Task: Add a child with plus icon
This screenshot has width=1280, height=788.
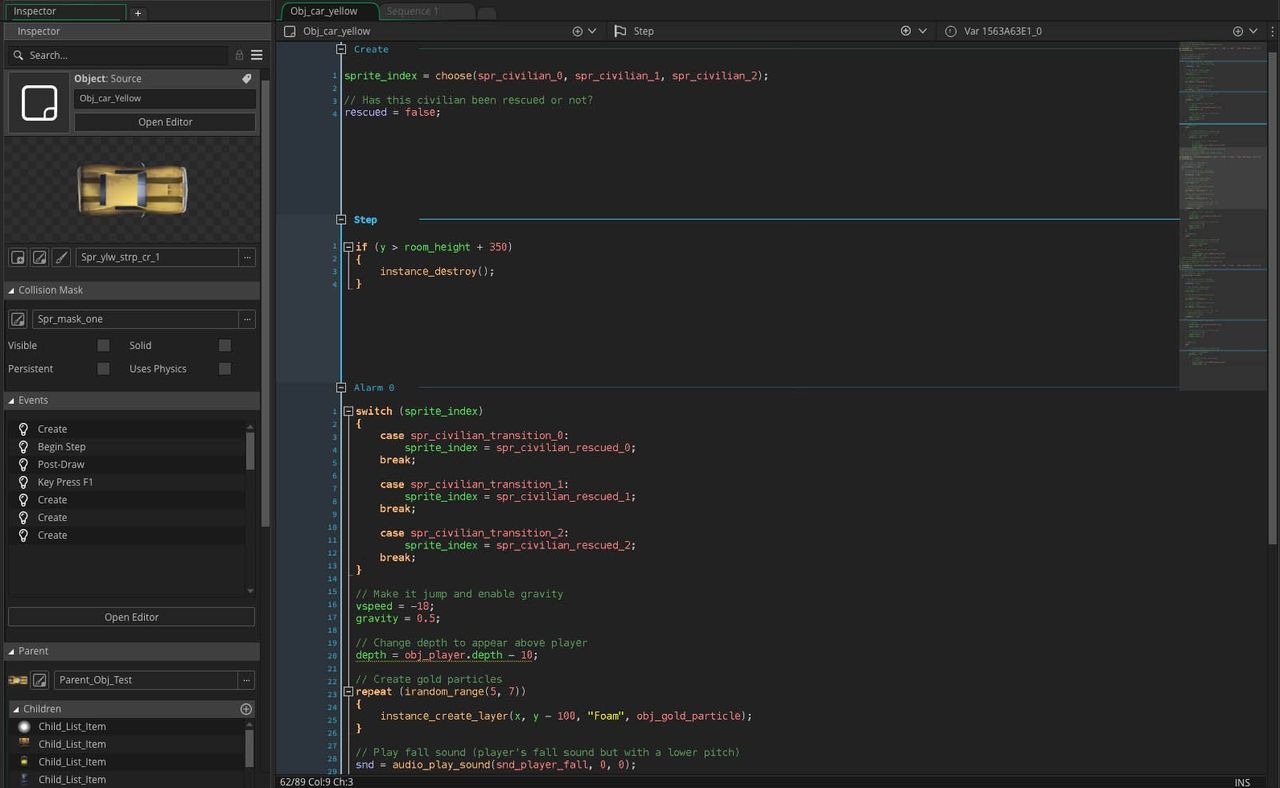Action: (x=246, y=708)
